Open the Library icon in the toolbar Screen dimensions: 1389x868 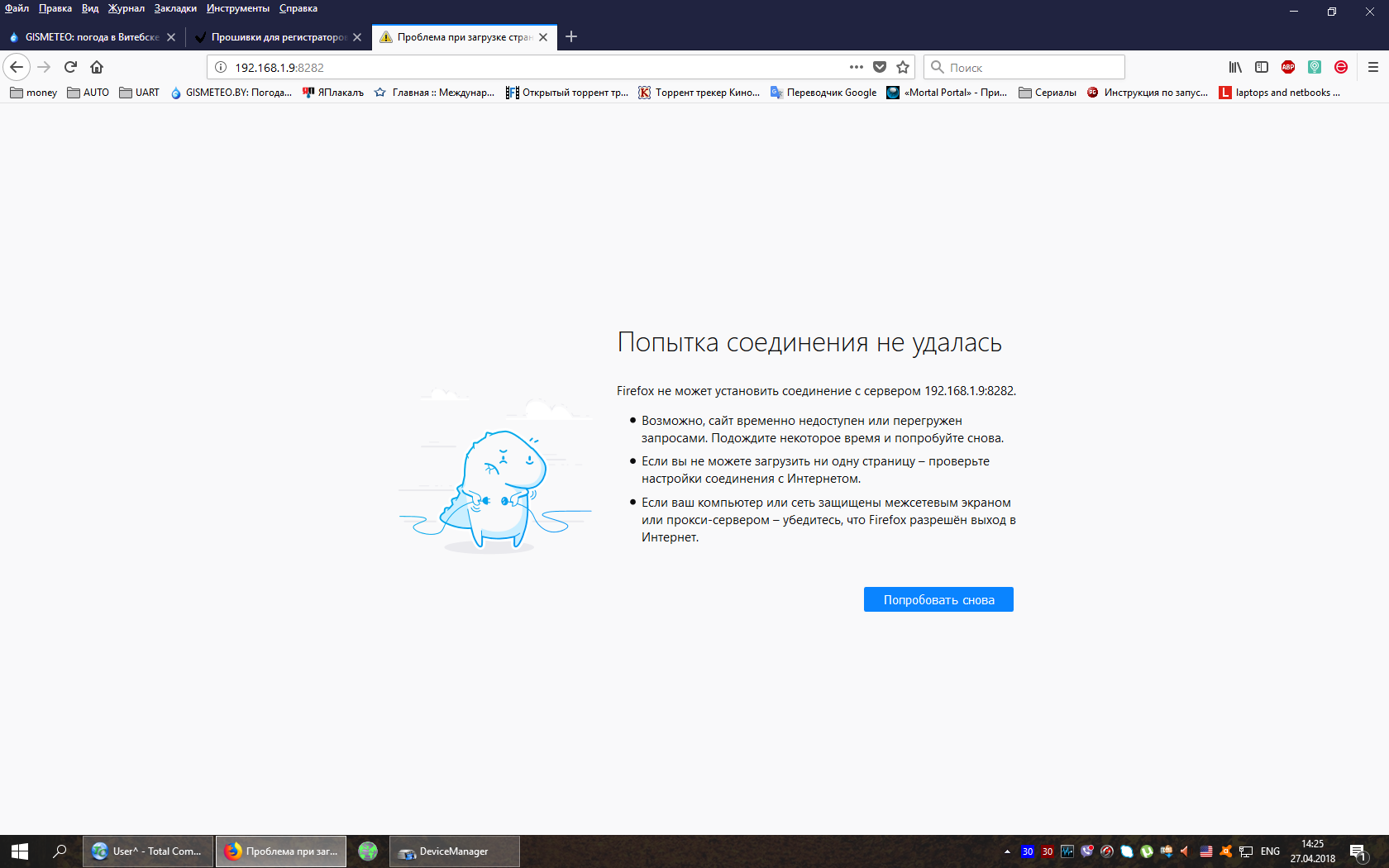click(x=1235, y=67)
